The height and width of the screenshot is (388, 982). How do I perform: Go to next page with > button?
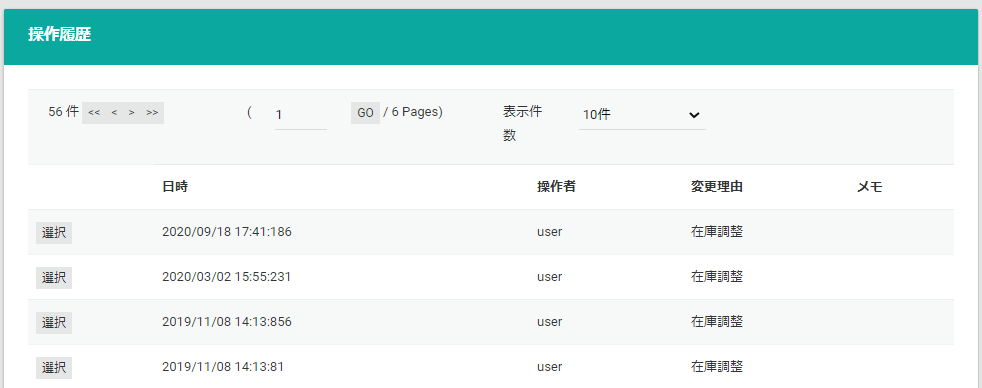[132, 113]
